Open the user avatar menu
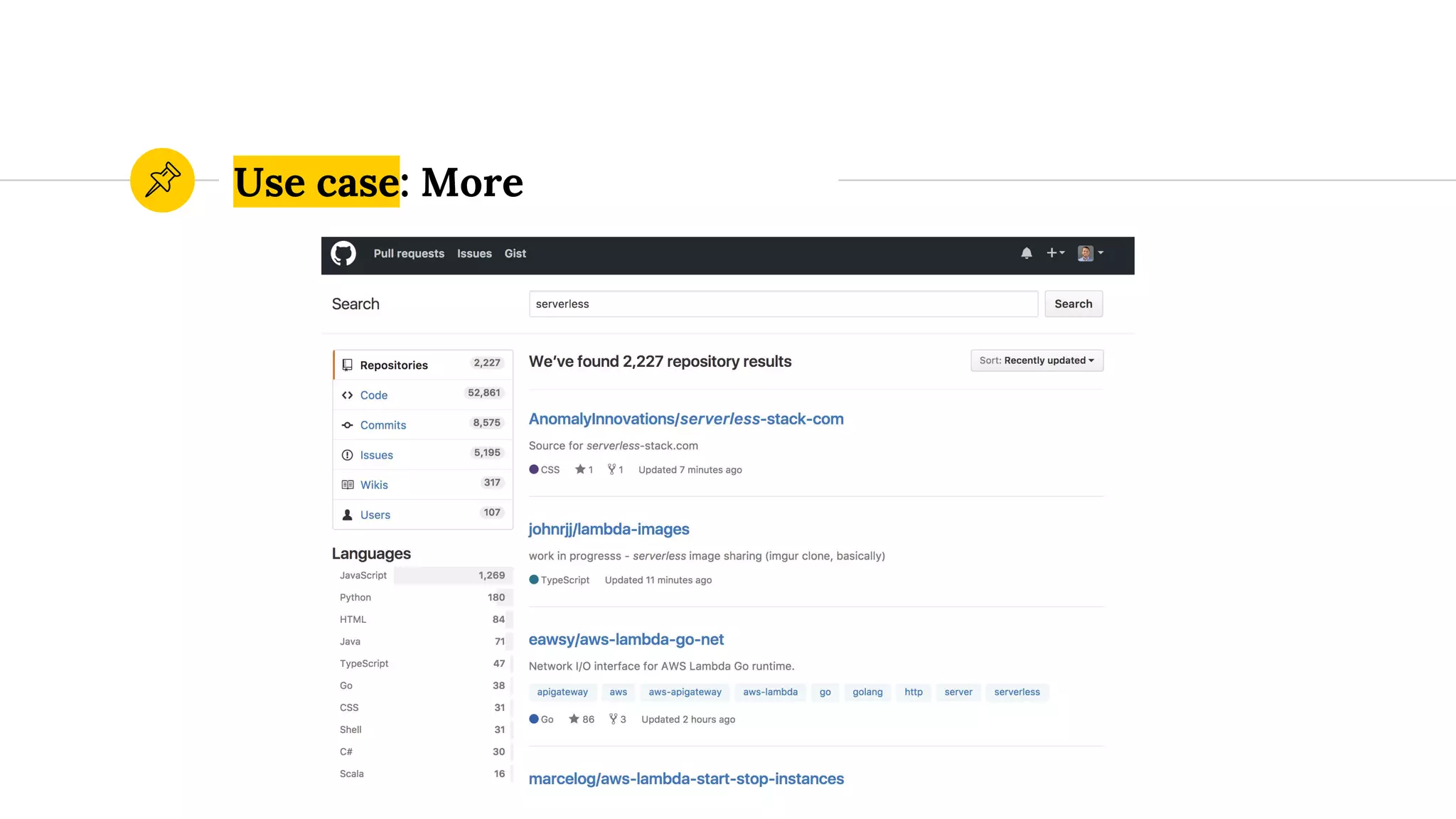The width and height of the screenshot is (1456, 819). point(1090,253)
